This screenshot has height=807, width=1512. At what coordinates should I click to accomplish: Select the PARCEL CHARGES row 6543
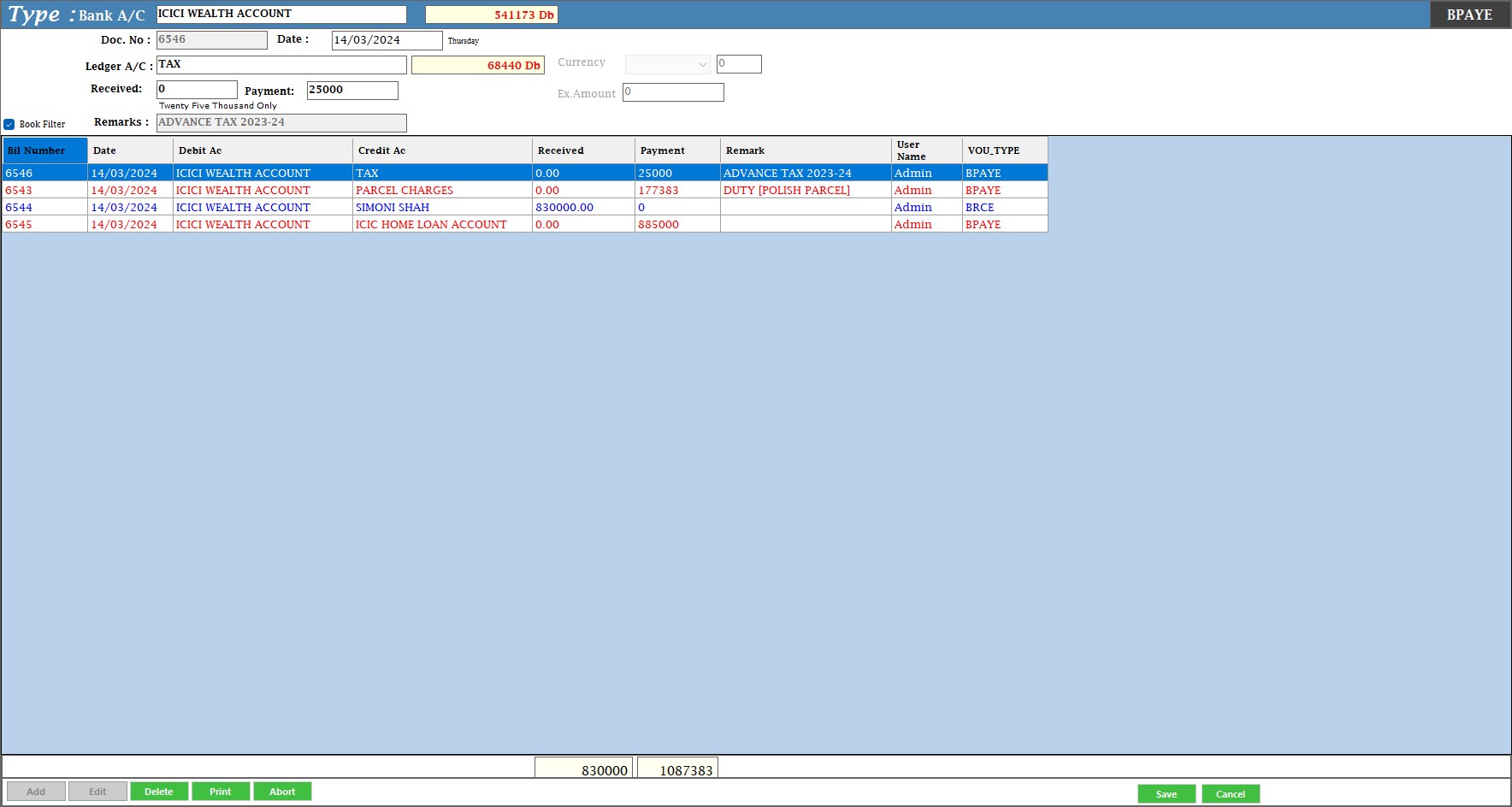pyautogui.click(x=404, y=191)
